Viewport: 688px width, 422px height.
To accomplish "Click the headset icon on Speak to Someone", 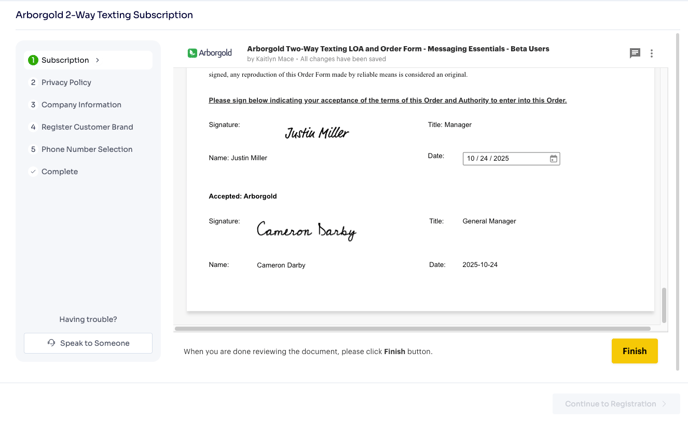I will [x=52, y=343].
